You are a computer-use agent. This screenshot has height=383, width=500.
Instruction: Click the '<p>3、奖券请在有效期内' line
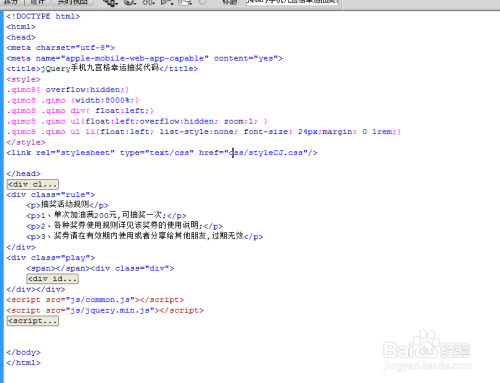coord(145,236)
